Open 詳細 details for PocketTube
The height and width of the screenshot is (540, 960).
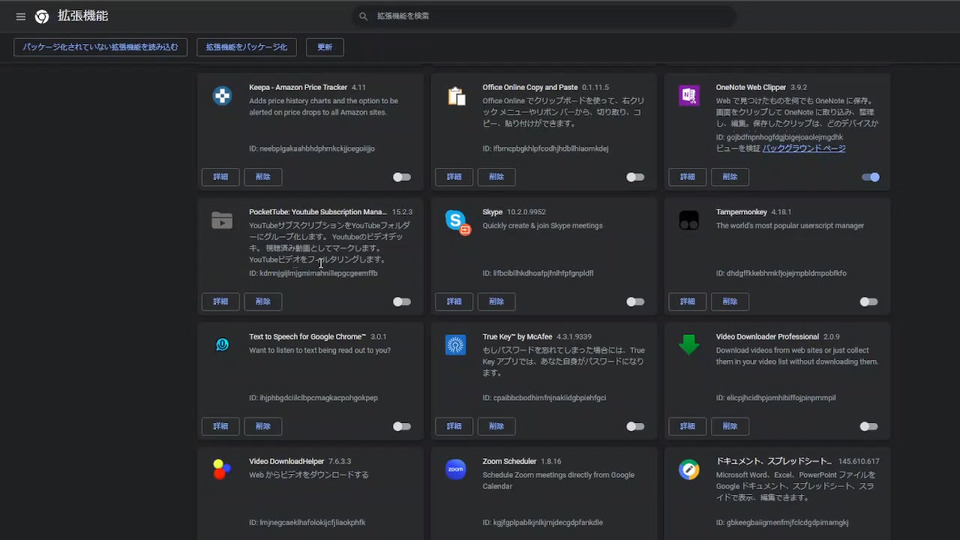click(220, 302)
